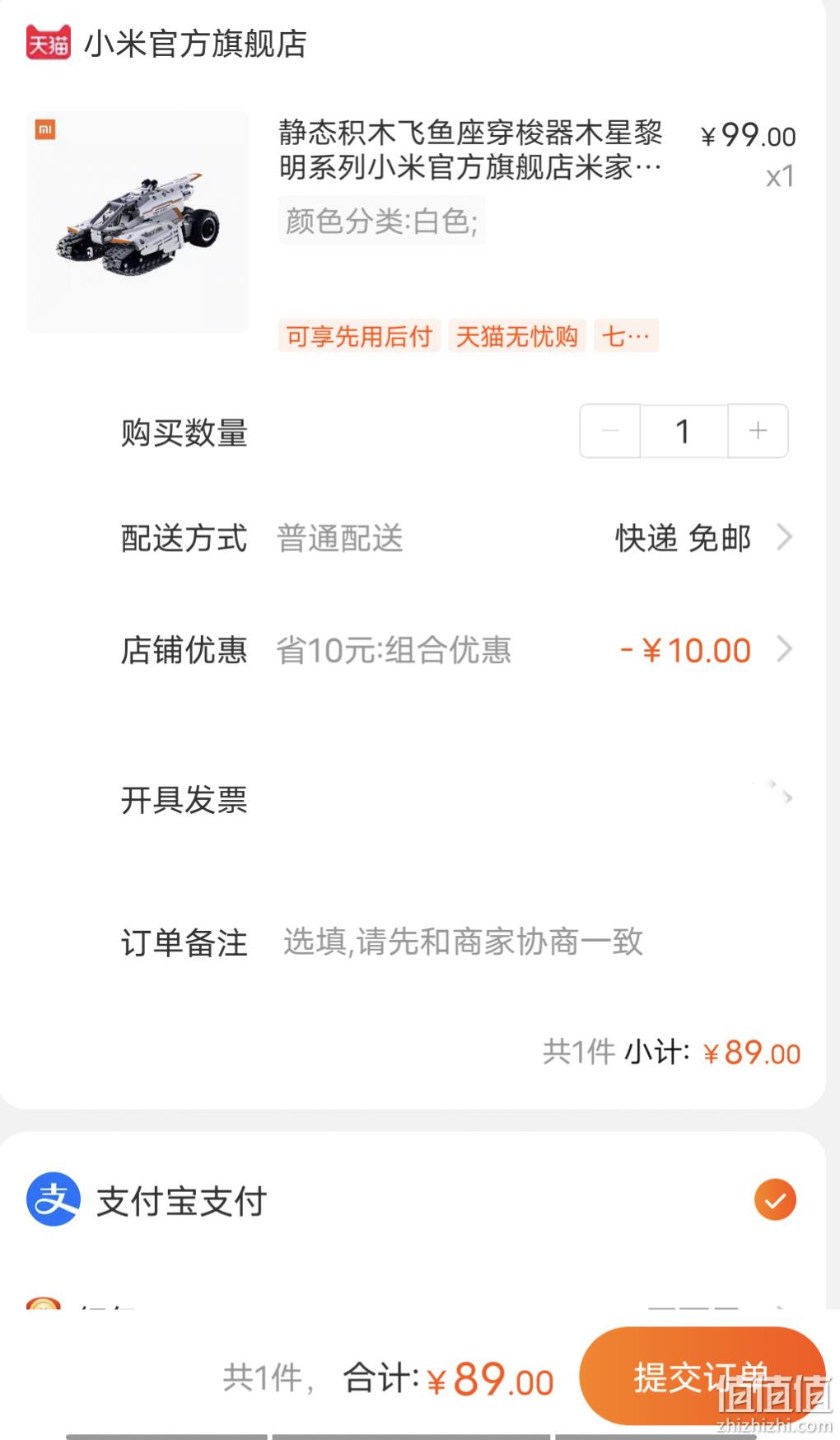840x1440 pixels.
Task: Tap the truncated 七… service tag
Action: pyautogui.click(x=626, y=336)
